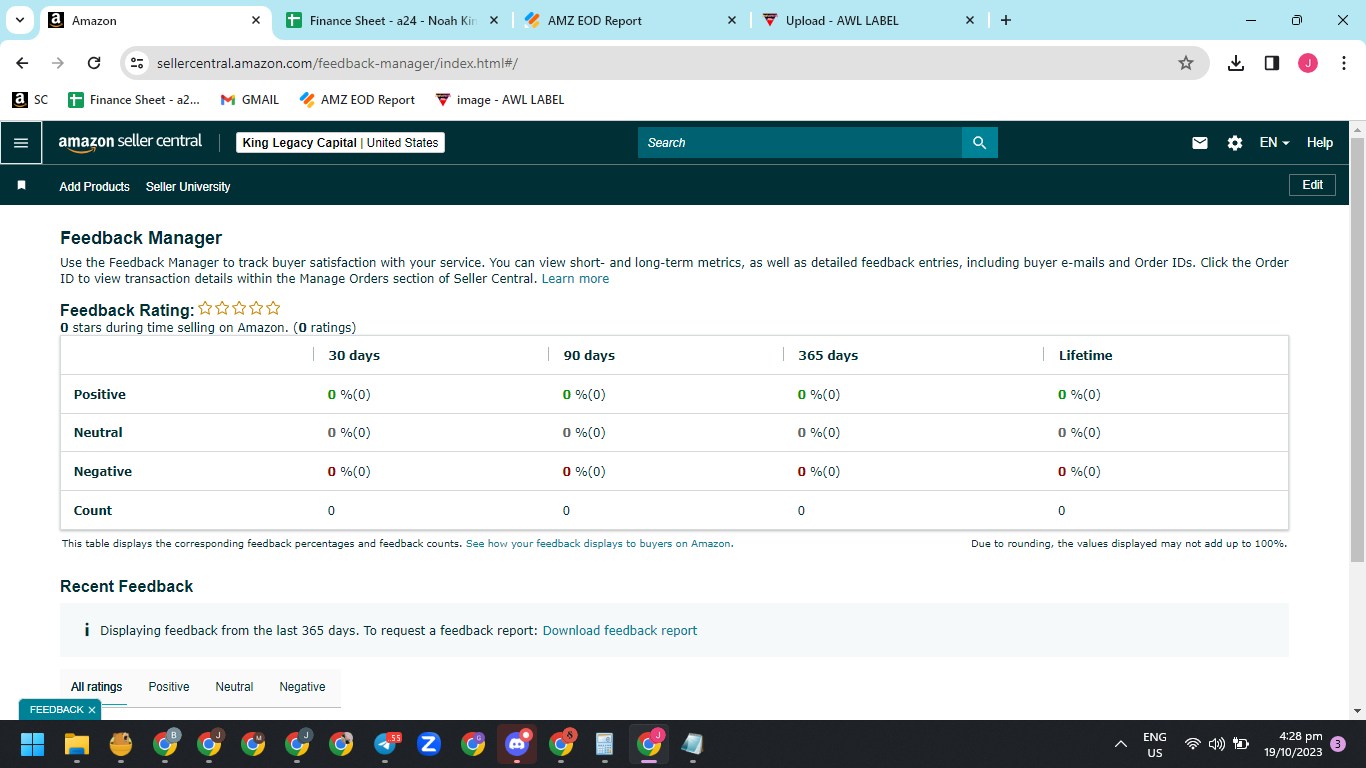Open the clock and calendar flyout
Screen dimensions: 1366x768
coord(1293,744)
